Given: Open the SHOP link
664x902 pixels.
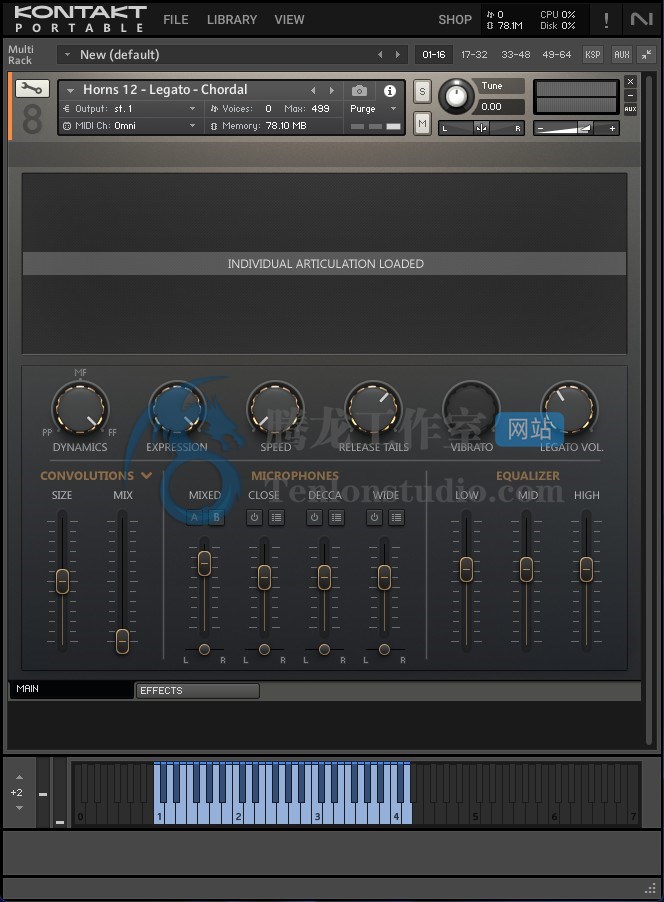Looking at the screenshot, I should (455, 20).
